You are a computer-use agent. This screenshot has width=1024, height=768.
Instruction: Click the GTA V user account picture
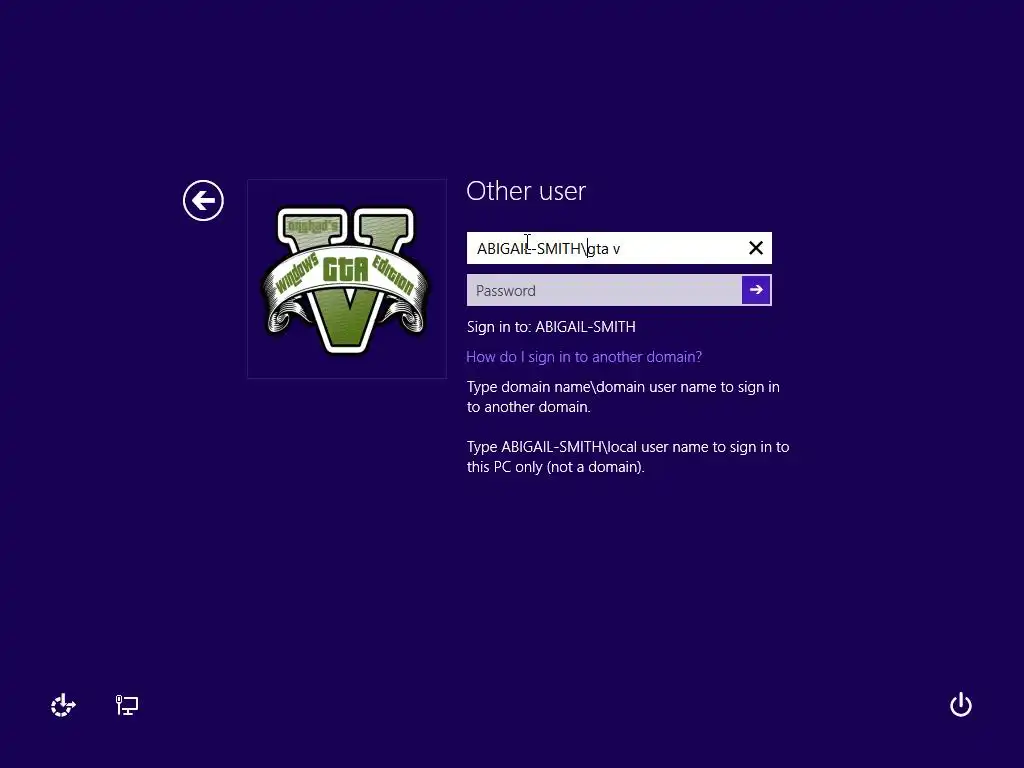click(347, 279)
